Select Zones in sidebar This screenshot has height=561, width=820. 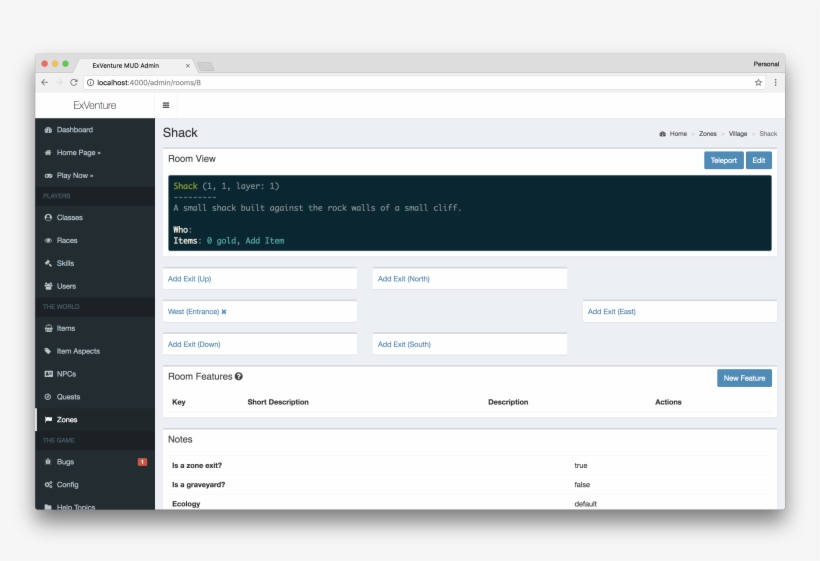pos(95,419)
